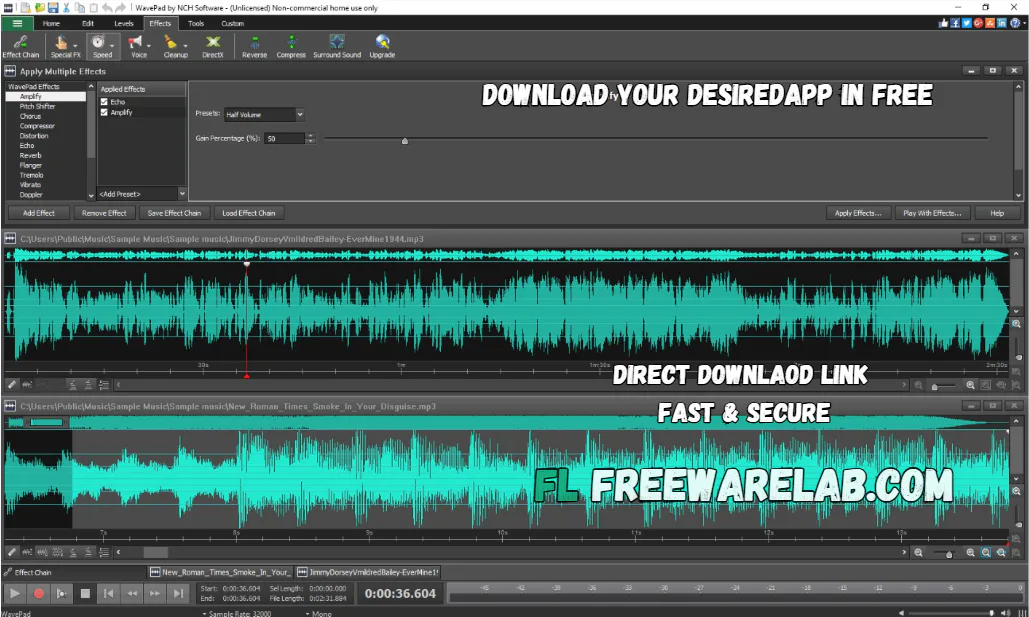The width and height of the screenshot is (1029, 617).
Task: Click the Redo arrow in title bar
Action: click(120, 7)
